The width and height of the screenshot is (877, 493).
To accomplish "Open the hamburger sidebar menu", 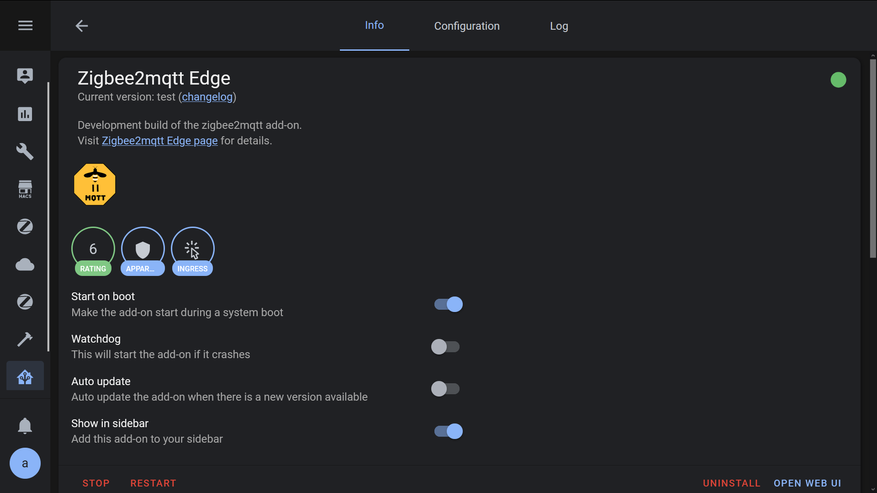I will tap(25, 25).
